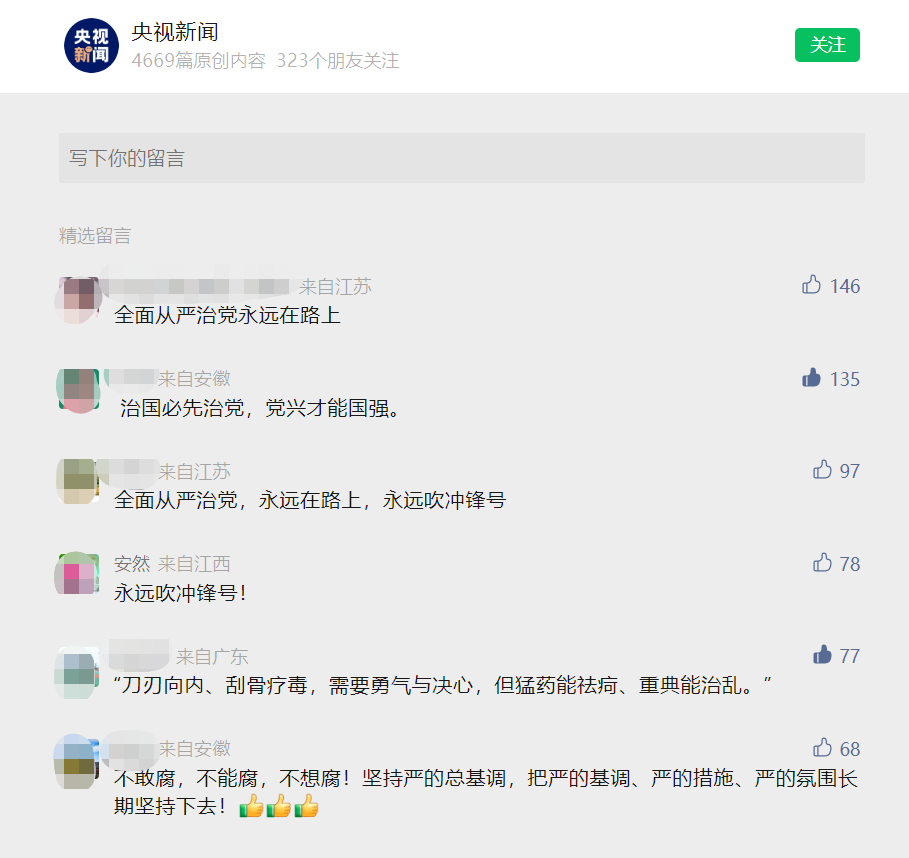909x858 pixels.
Task: Click avatar of 刀刃向内 commenter from 广东
Action: point(77,673)
